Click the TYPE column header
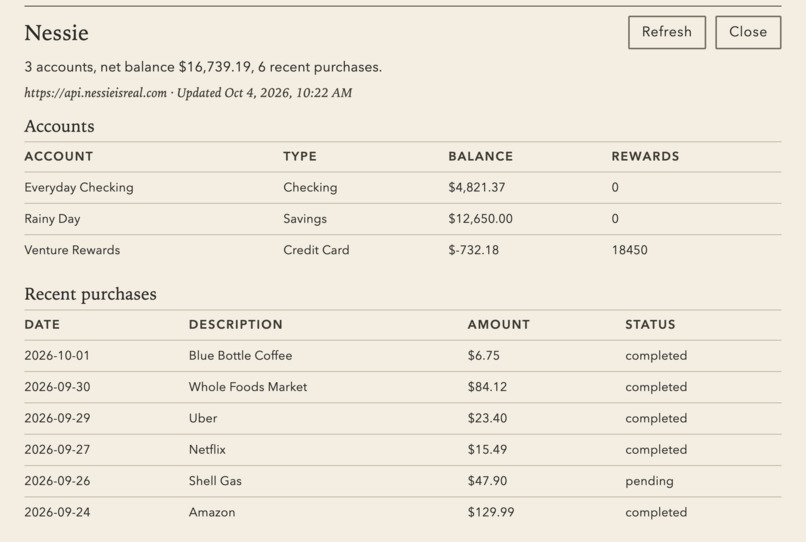Image resolution: width=806 pixels, height=542 pixels. pos(300,156)
